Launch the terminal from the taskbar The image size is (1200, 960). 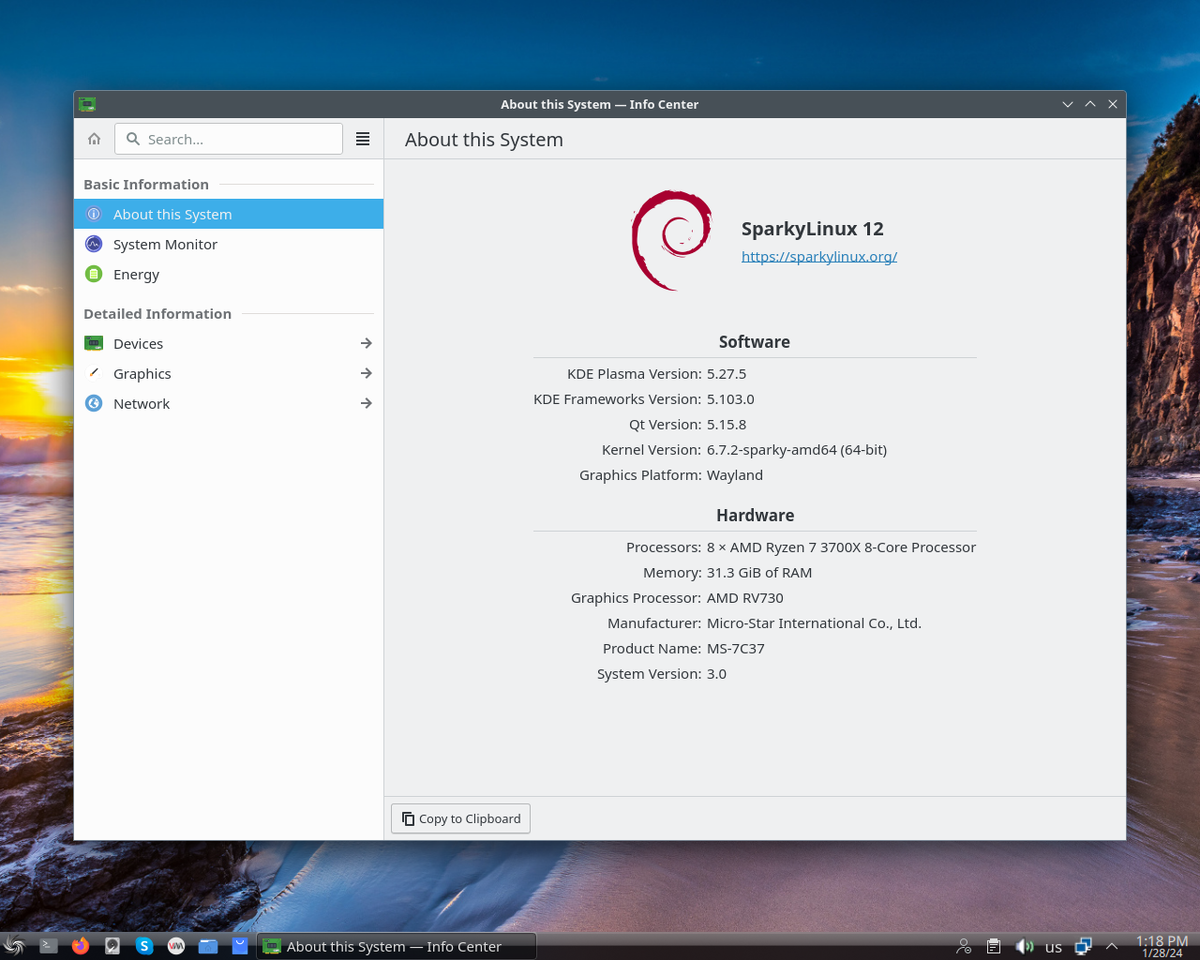pos(48,945)
